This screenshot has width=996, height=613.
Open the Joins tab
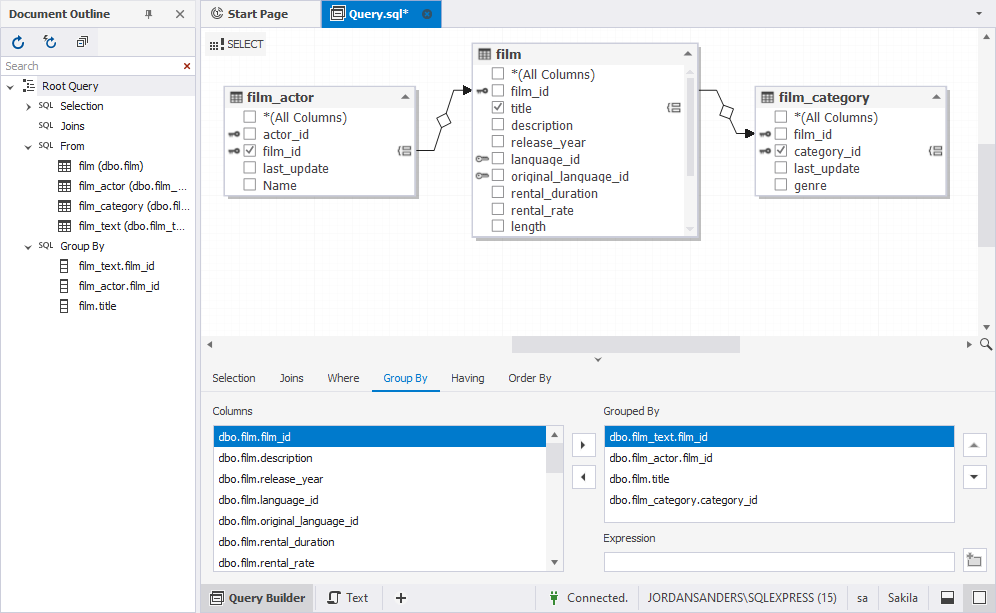292,379
